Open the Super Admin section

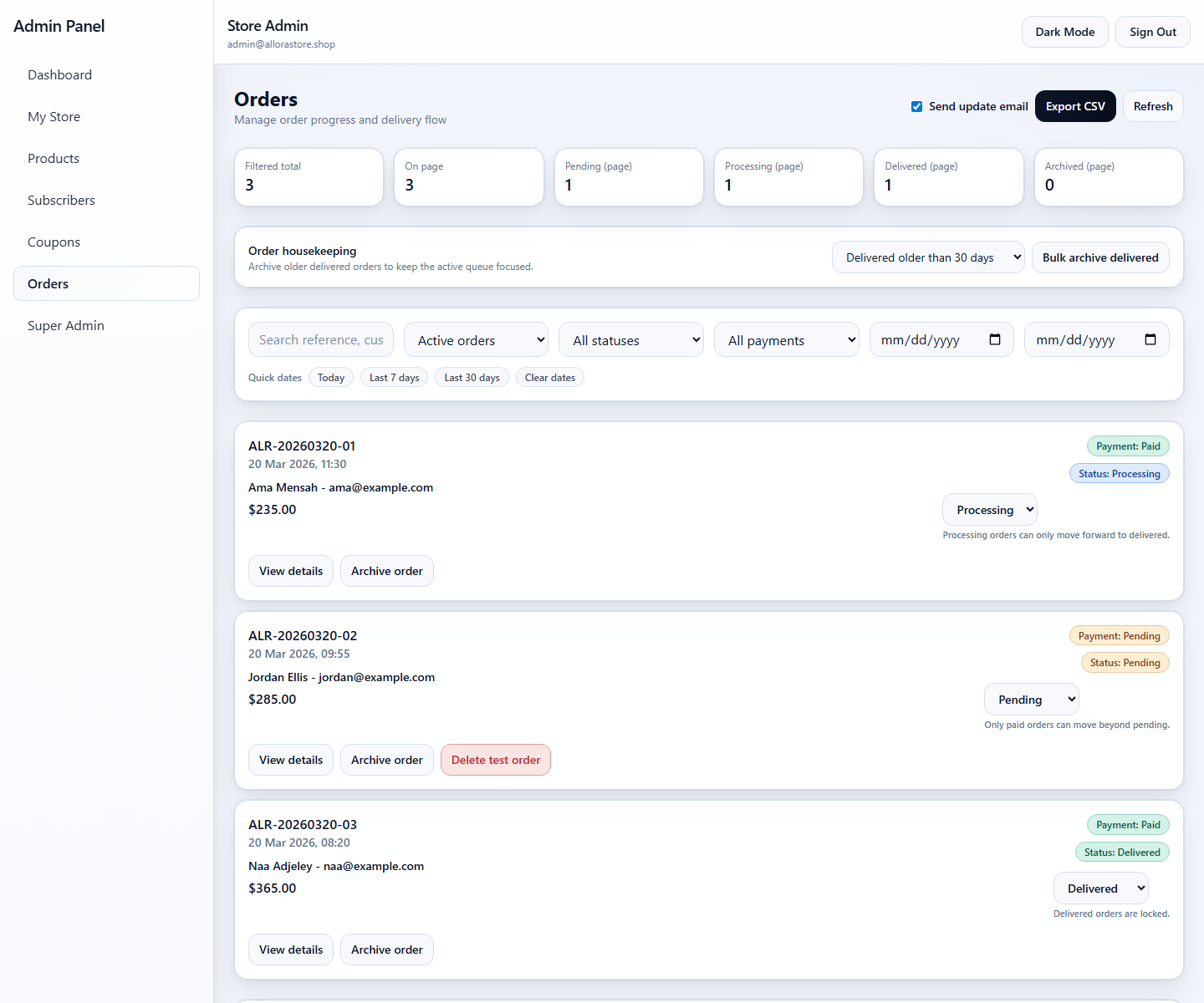(x=65, y=325)
